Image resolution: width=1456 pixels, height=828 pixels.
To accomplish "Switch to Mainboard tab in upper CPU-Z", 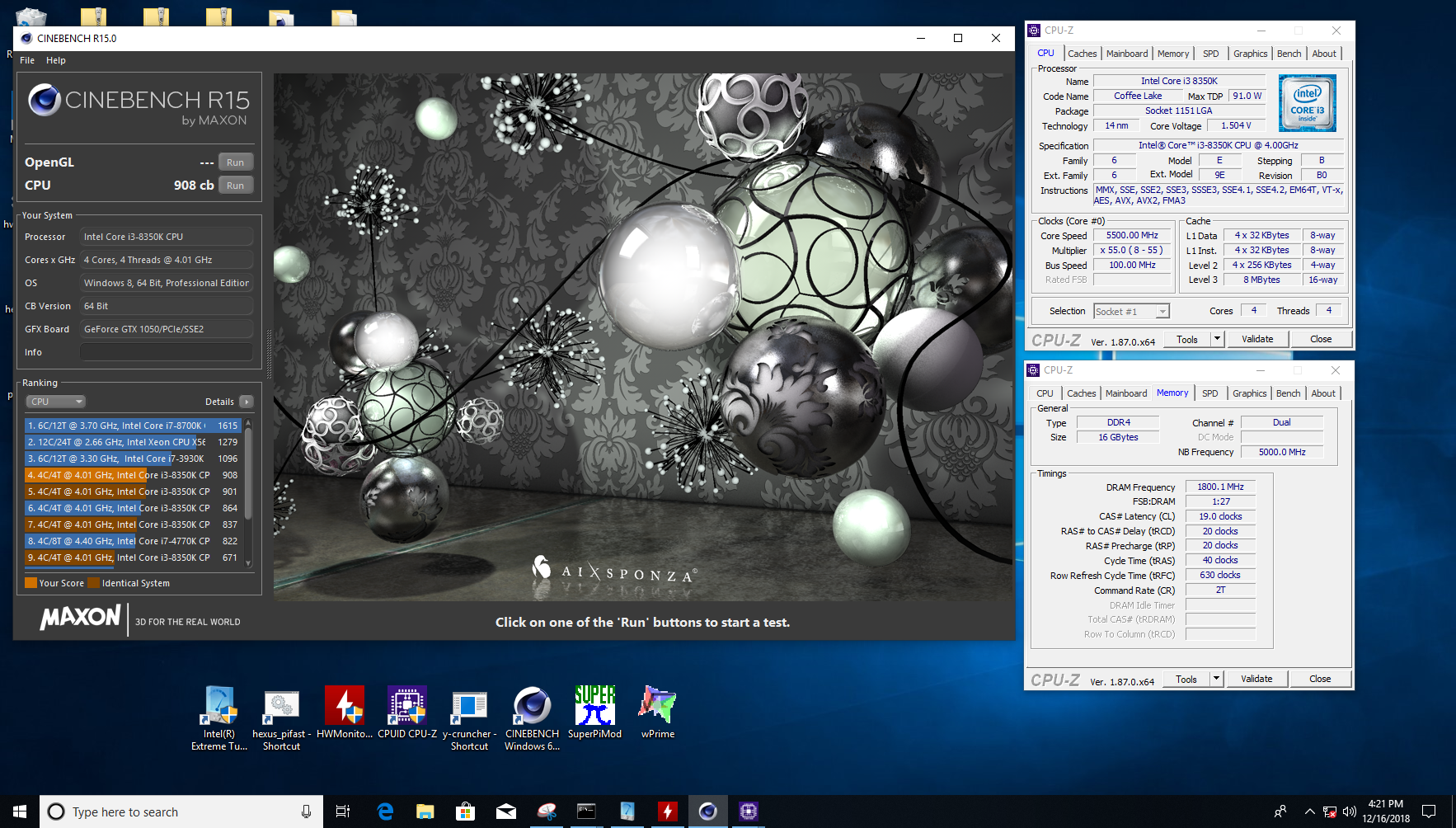I will [x=1126, y=54].
